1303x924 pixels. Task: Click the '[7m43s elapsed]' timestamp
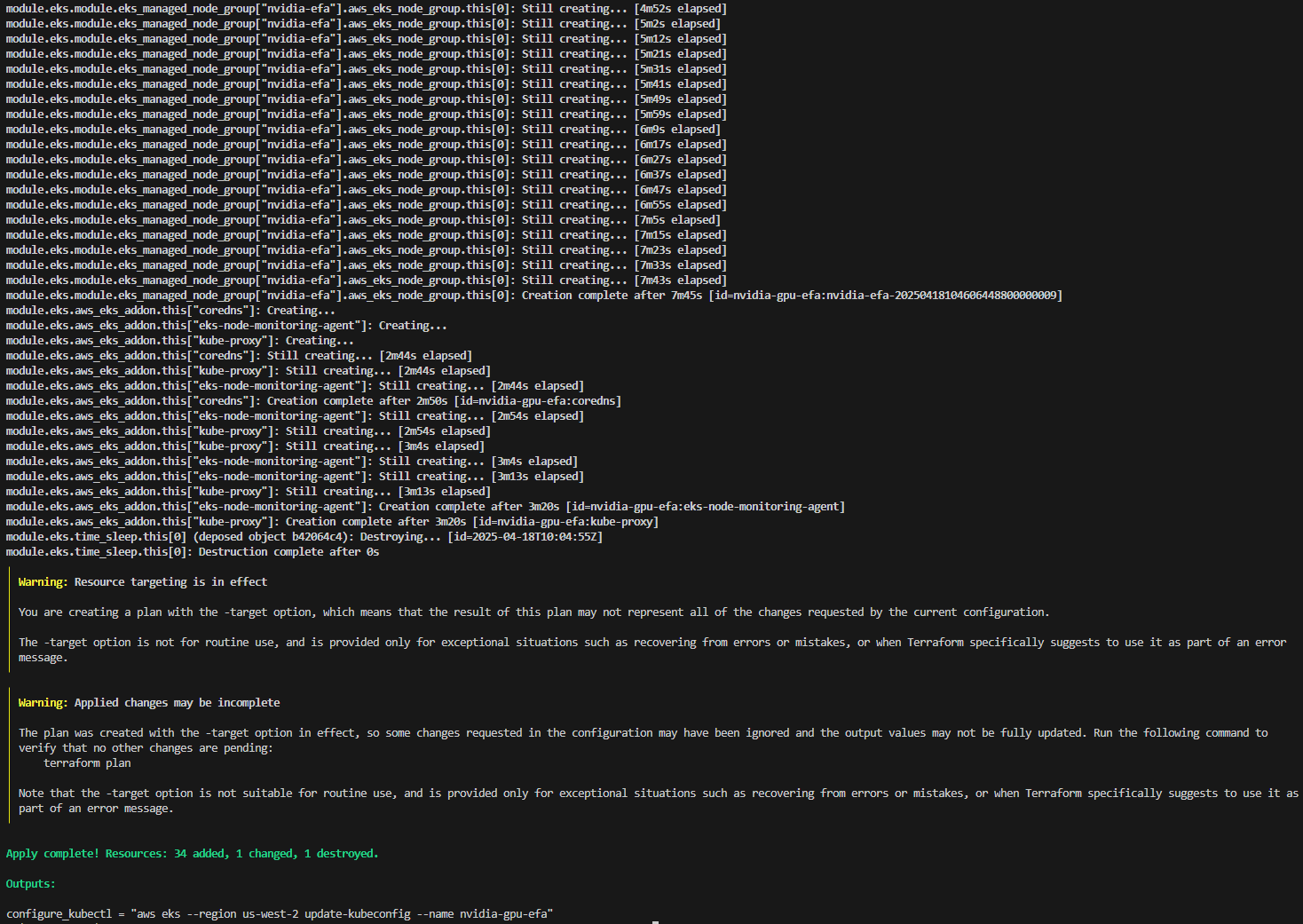(680, 280)
